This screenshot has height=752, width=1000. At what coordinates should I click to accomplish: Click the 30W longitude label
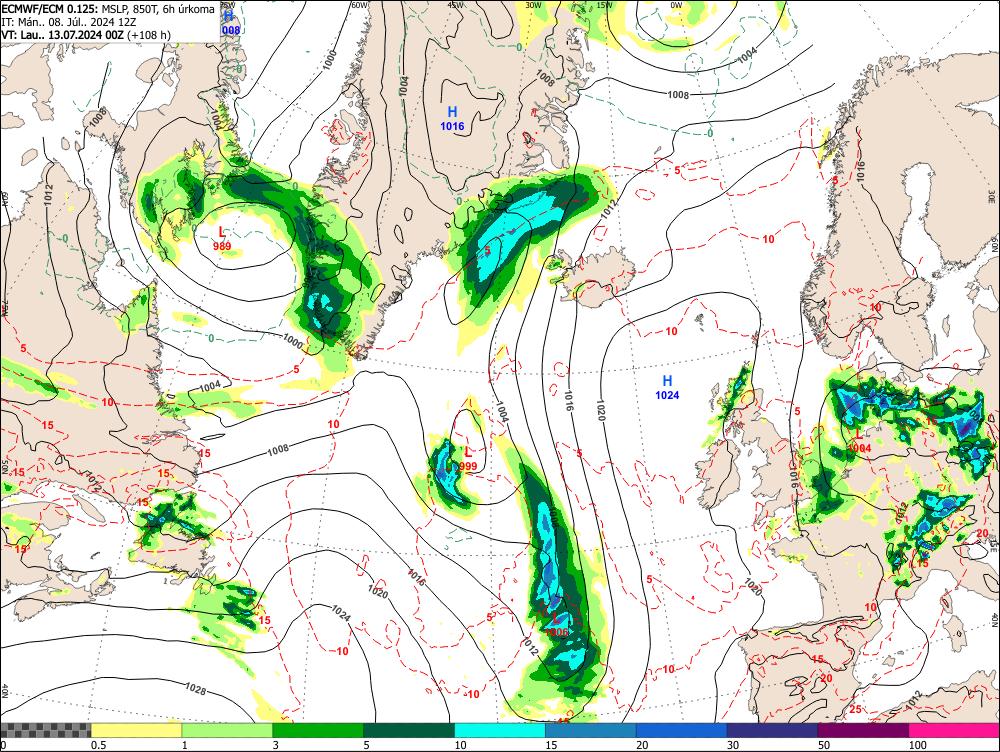coord(533,4)
